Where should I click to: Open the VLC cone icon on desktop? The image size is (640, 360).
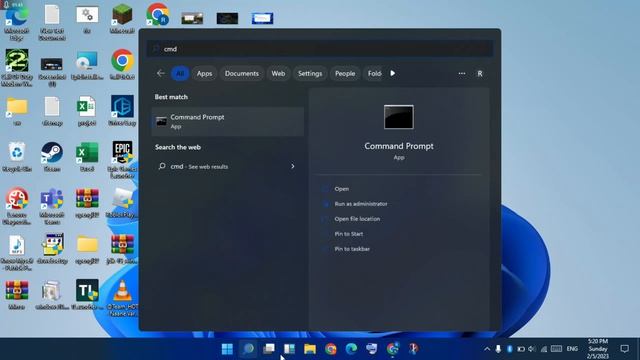pyautogui.click(x=122, y=297)
